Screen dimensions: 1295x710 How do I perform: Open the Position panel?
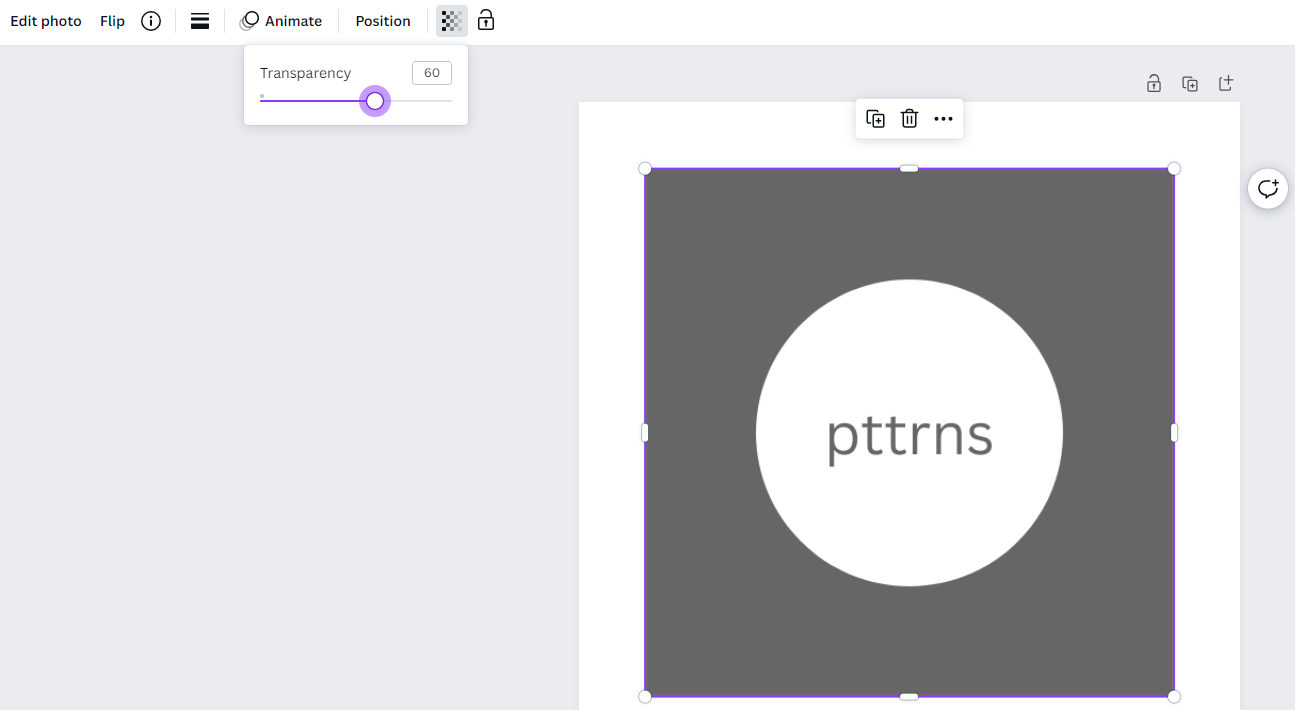pyautogui.click(x=383, y=21)
